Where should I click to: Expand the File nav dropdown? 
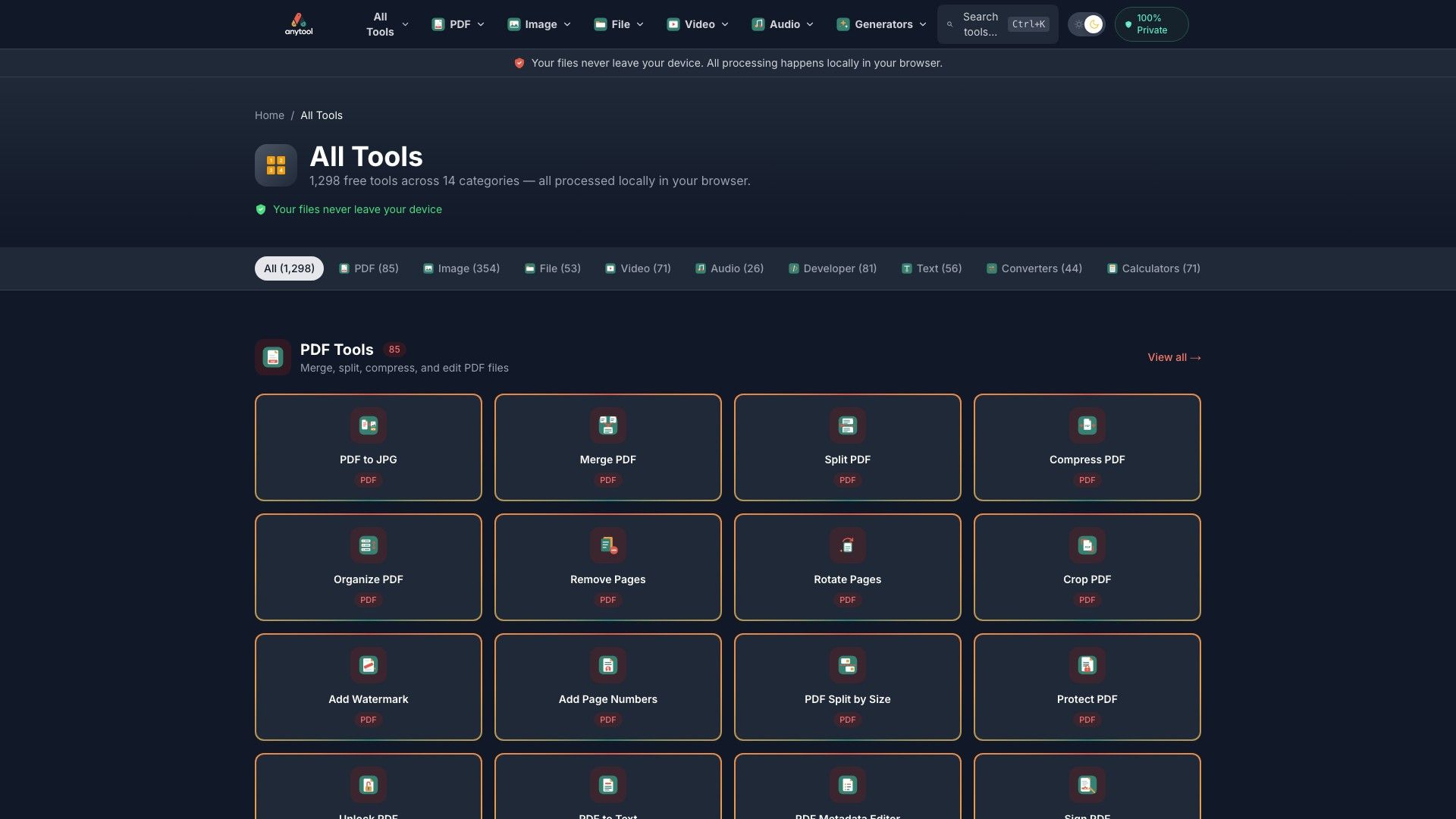[619, 24]
